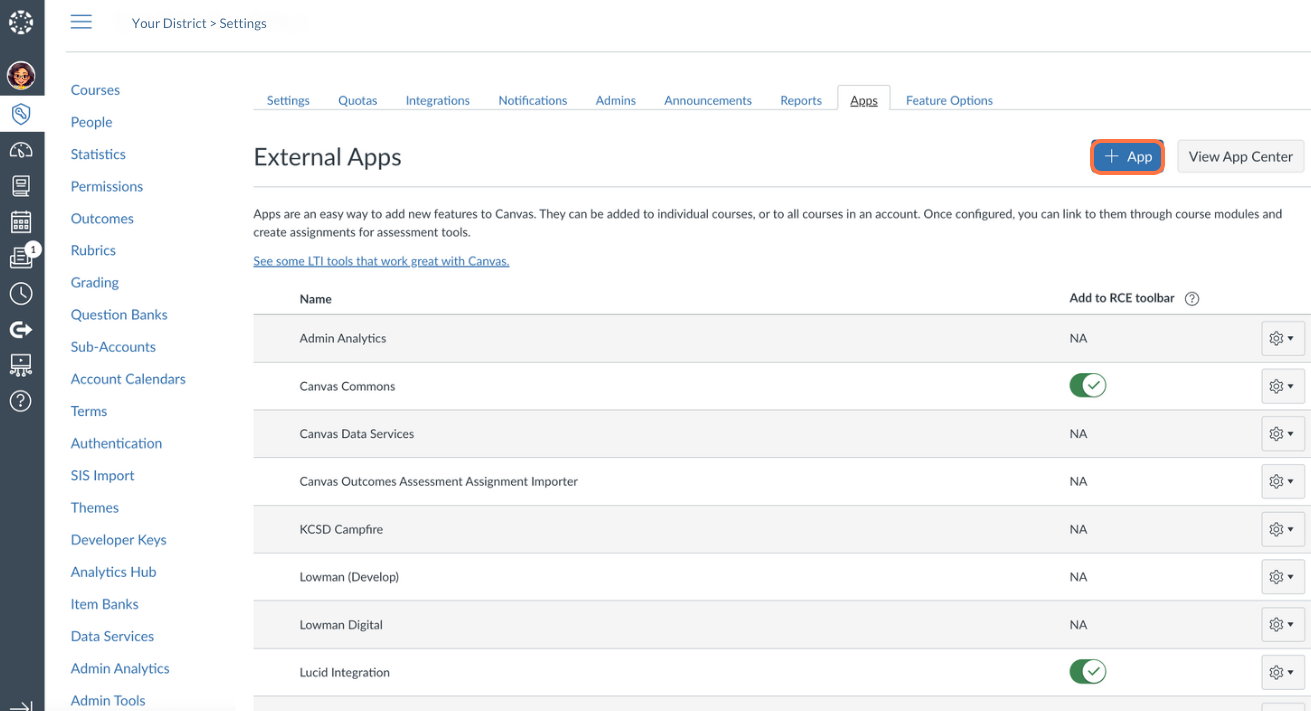Open Permissions in the account sidebar
1311x711 pixels.
[x=107, y=186]
